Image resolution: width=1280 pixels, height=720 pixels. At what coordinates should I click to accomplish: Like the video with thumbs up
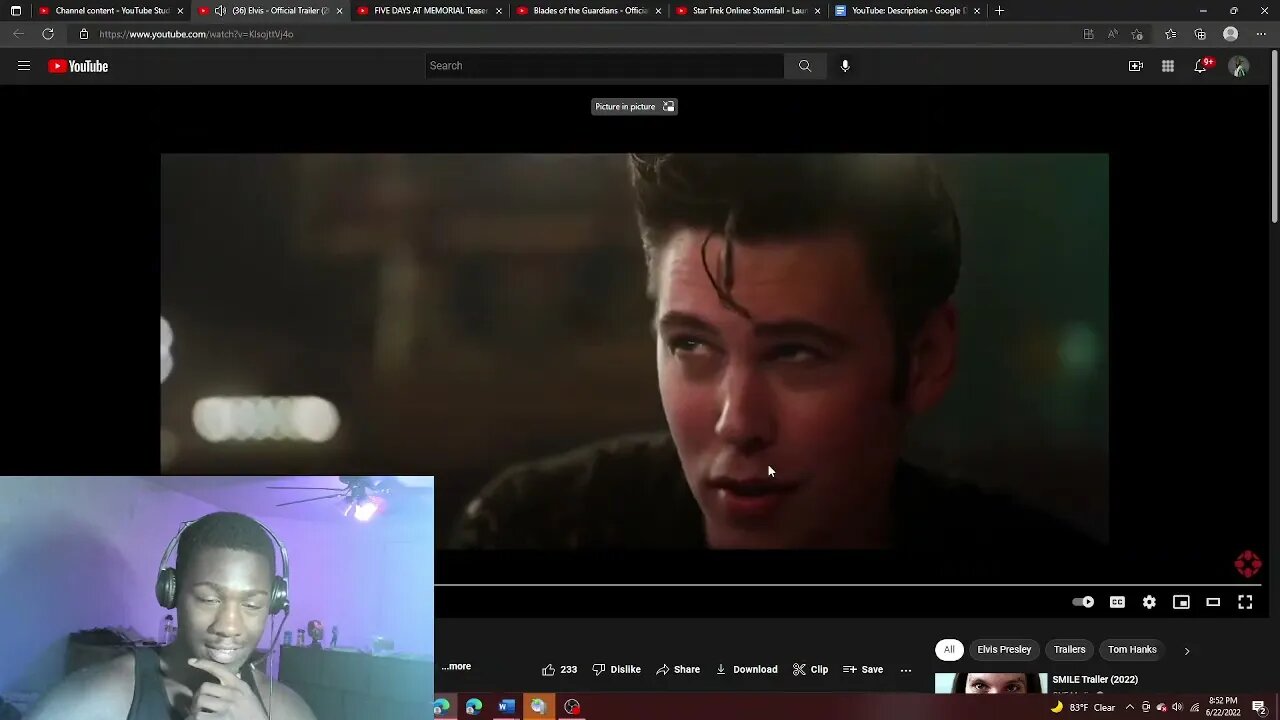pos(559,670)
